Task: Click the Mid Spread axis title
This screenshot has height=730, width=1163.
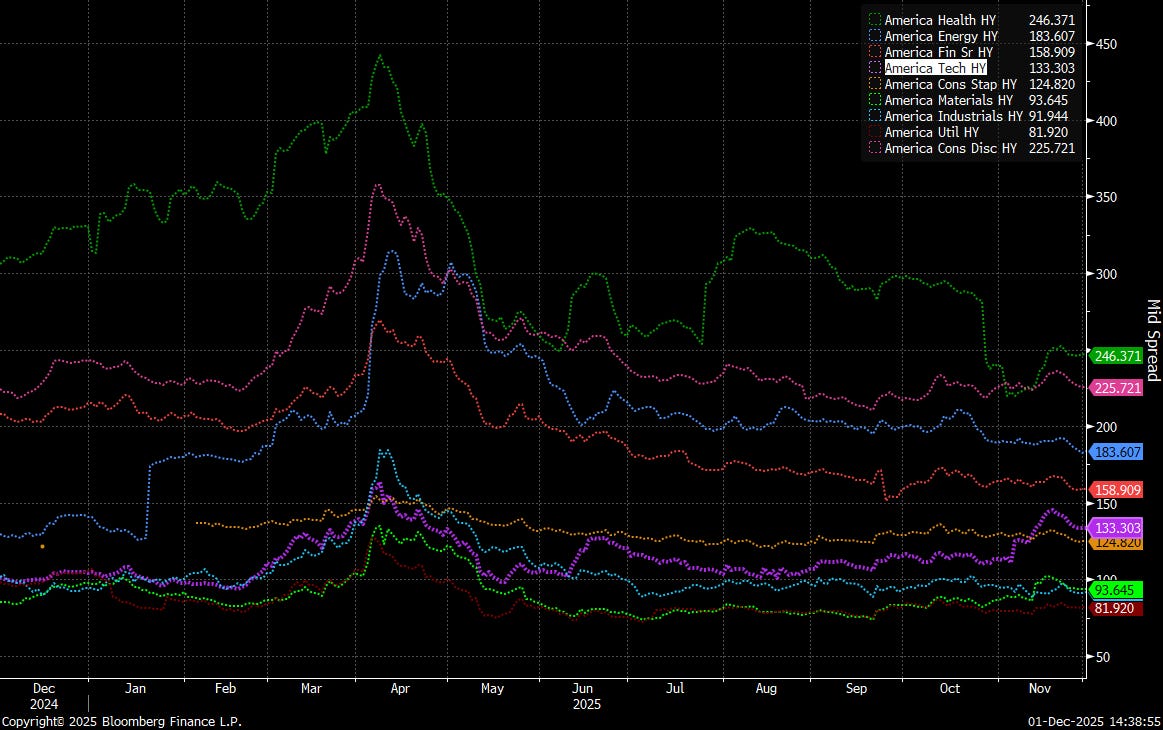Action: click(x=1153, y=341)
